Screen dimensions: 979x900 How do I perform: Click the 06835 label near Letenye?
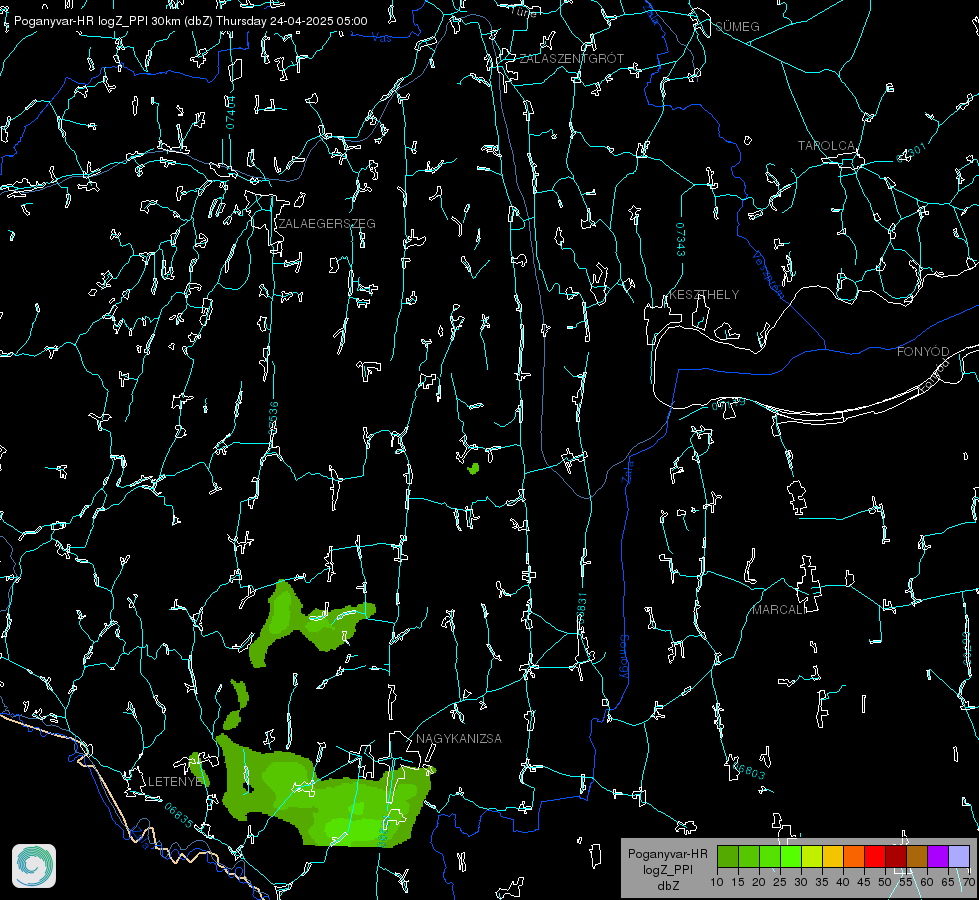[x=179, y=815]
